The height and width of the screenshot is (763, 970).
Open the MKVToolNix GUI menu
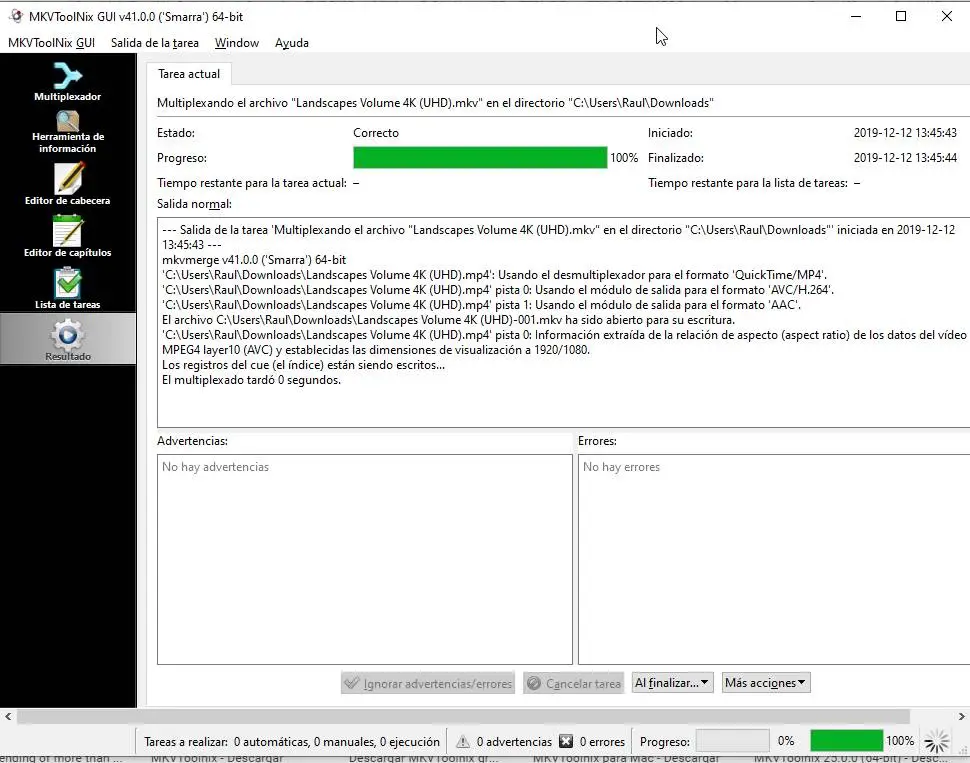click(x=51, y=43)
